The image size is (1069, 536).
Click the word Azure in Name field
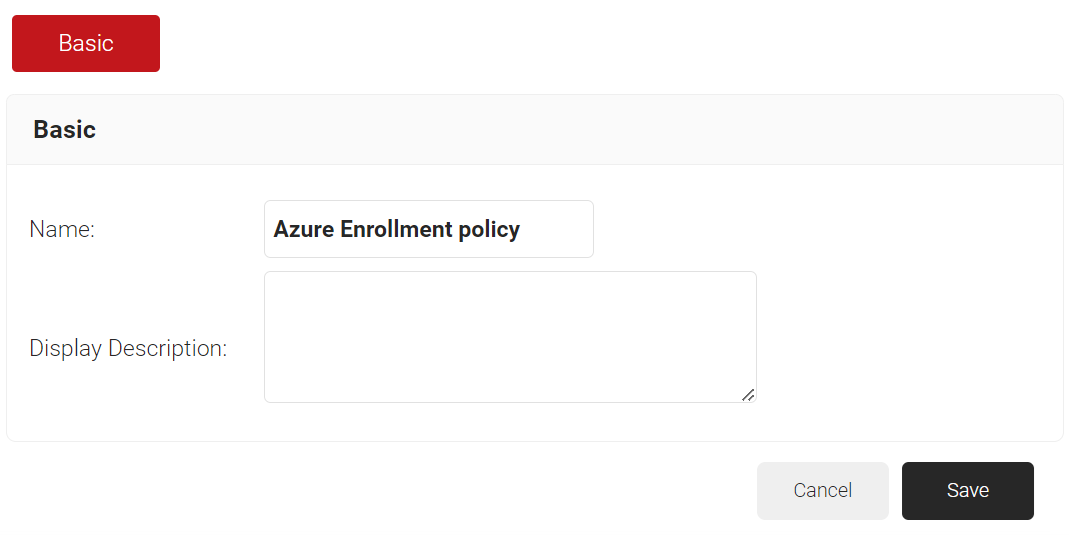pyautogui.click(x=304, y=229)
